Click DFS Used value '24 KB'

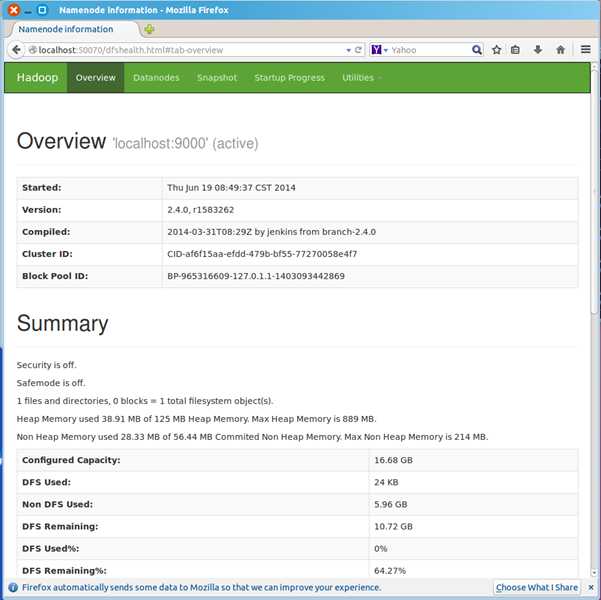click(386, 482)
